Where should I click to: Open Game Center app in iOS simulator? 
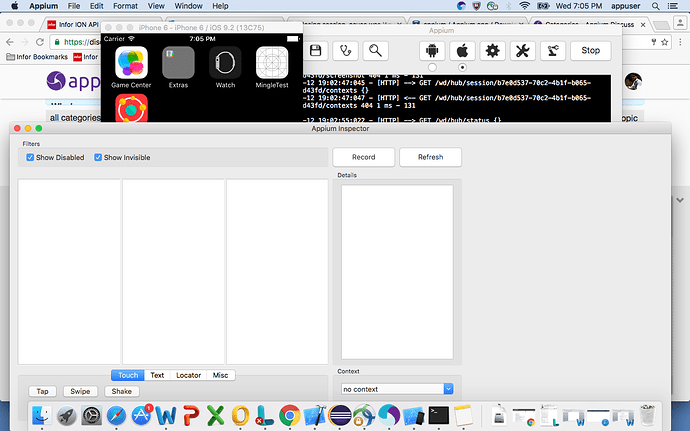click(131, 67)
